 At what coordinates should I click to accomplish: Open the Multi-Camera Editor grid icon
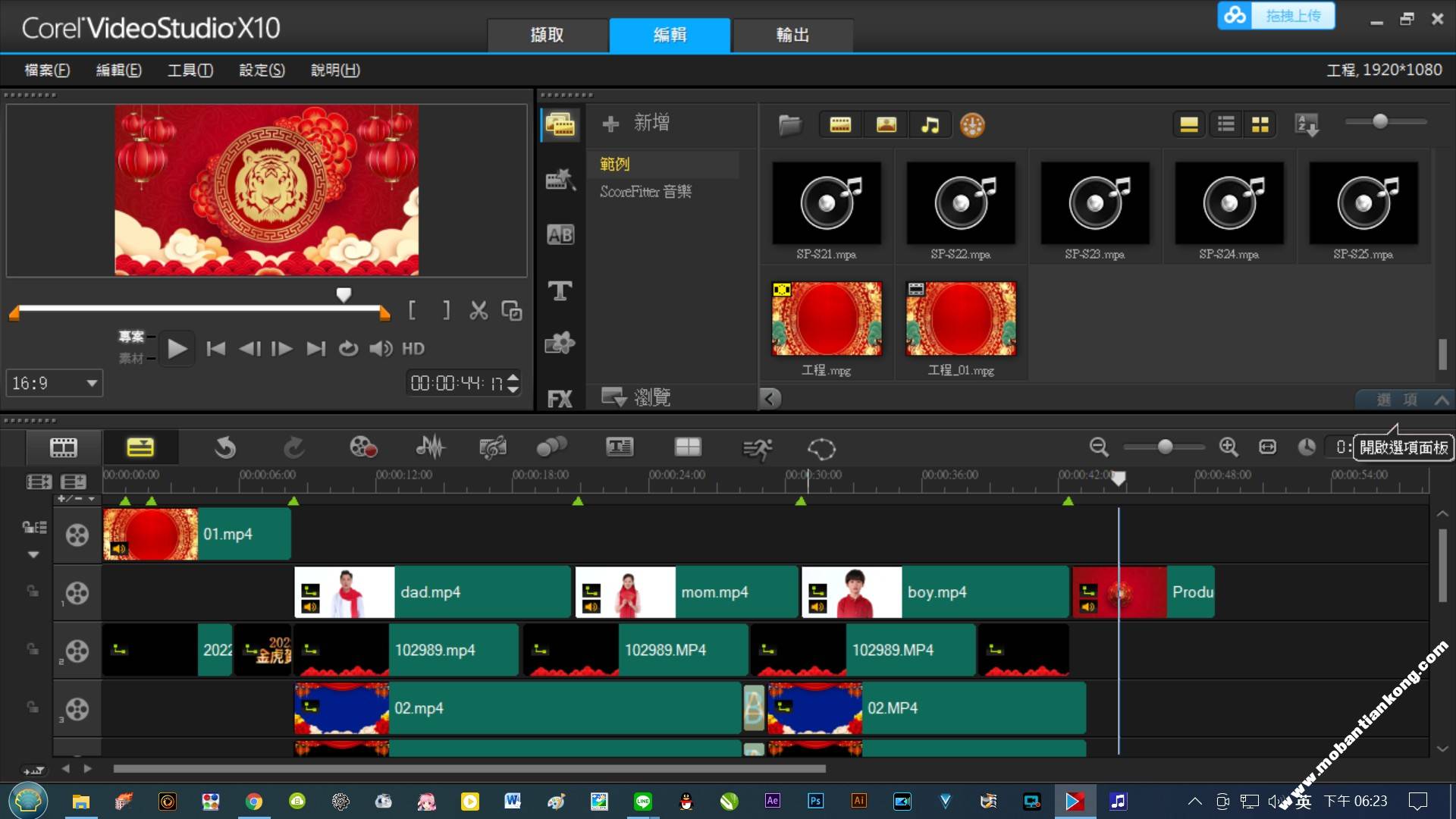(x=688, y=447)
